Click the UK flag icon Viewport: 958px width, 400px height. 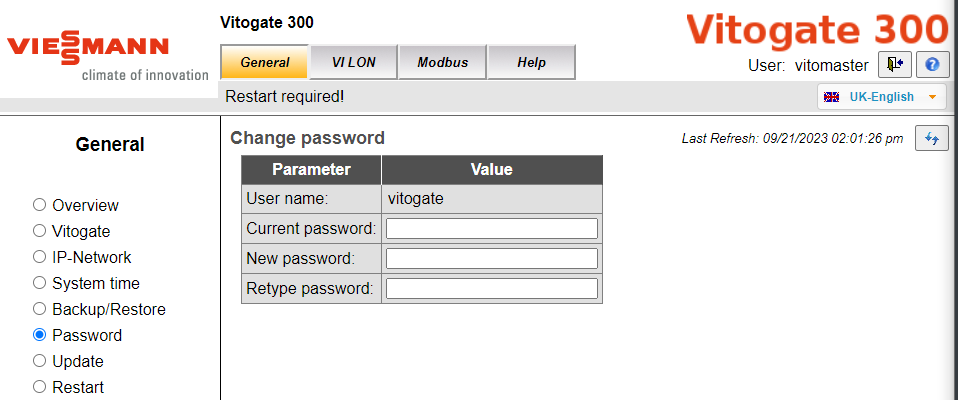coord(832,97)
